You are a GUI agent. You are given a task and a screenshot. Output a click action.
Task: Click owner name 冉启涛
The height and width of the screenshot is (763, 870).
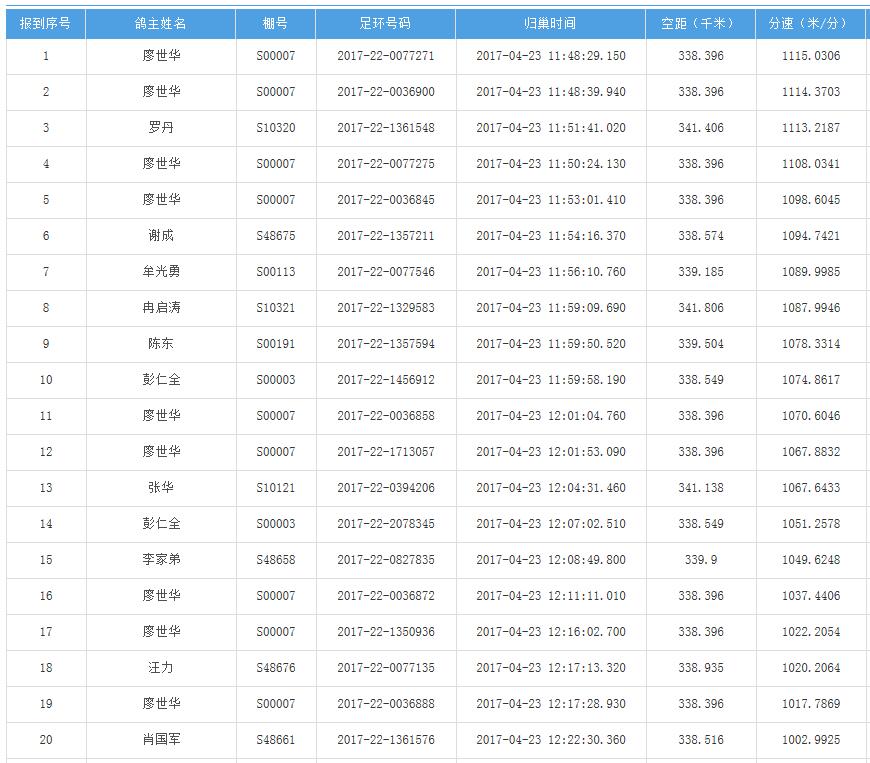click(x=161, y=308)
